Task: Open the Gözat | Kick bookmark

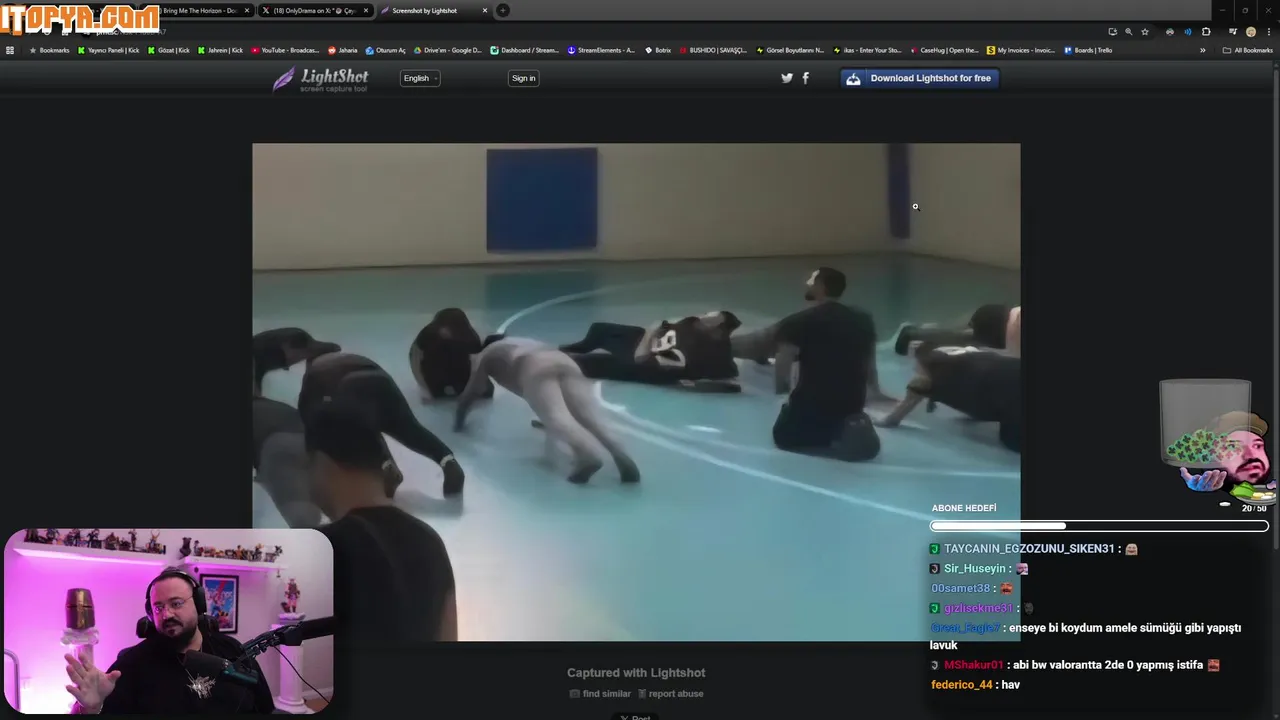Action: tap(168, 50)
